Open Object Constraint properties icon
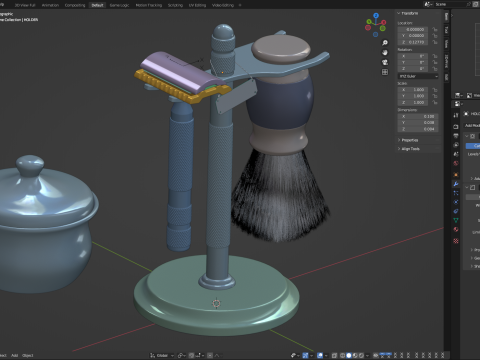Image resolution: width=480 pixels, height=360 pixels. tap(456, 211)
